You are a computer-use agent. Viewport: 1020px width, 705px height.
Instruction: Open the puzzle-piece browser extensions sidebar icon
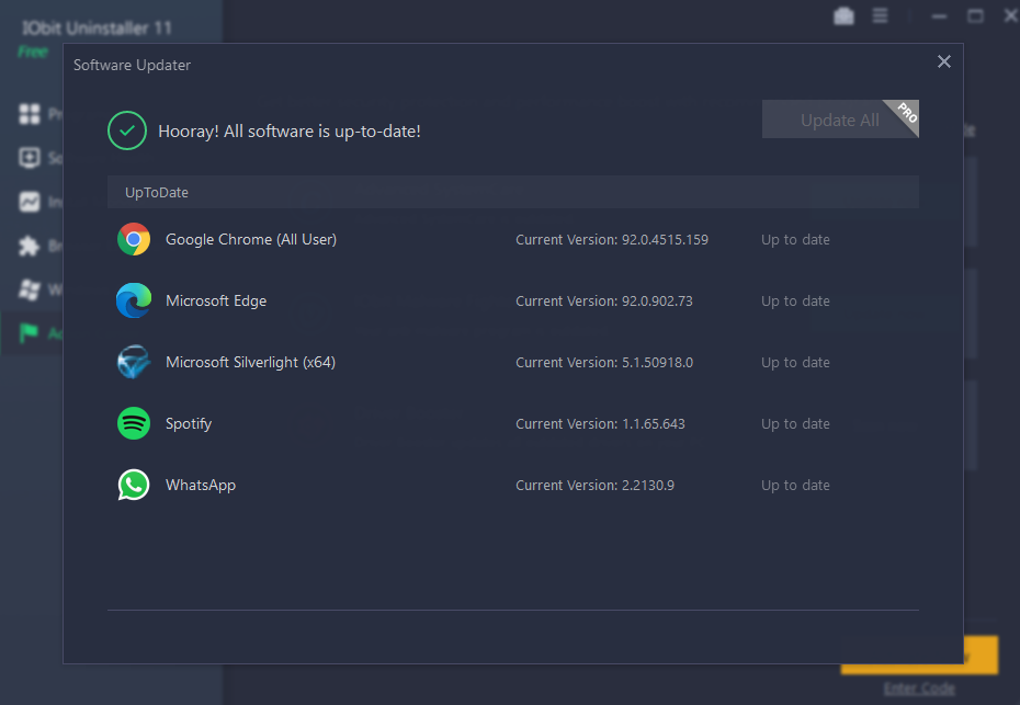click(29, 246)
